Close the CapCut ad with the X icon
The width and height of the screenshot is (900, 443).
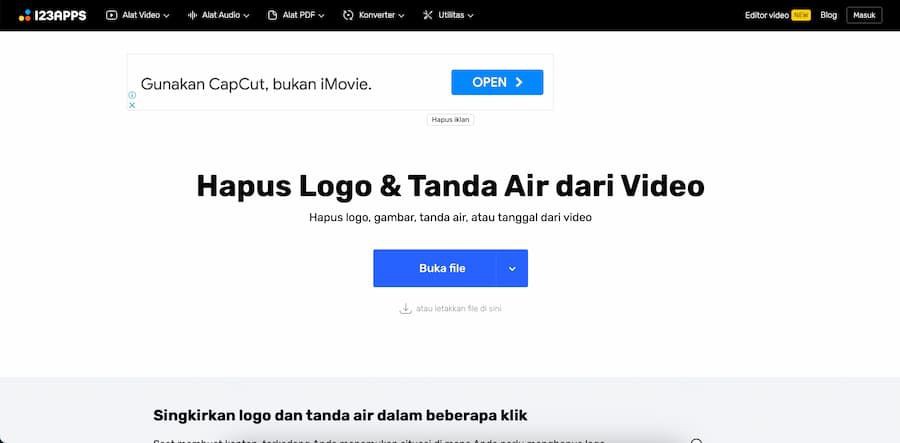point(132,105)
